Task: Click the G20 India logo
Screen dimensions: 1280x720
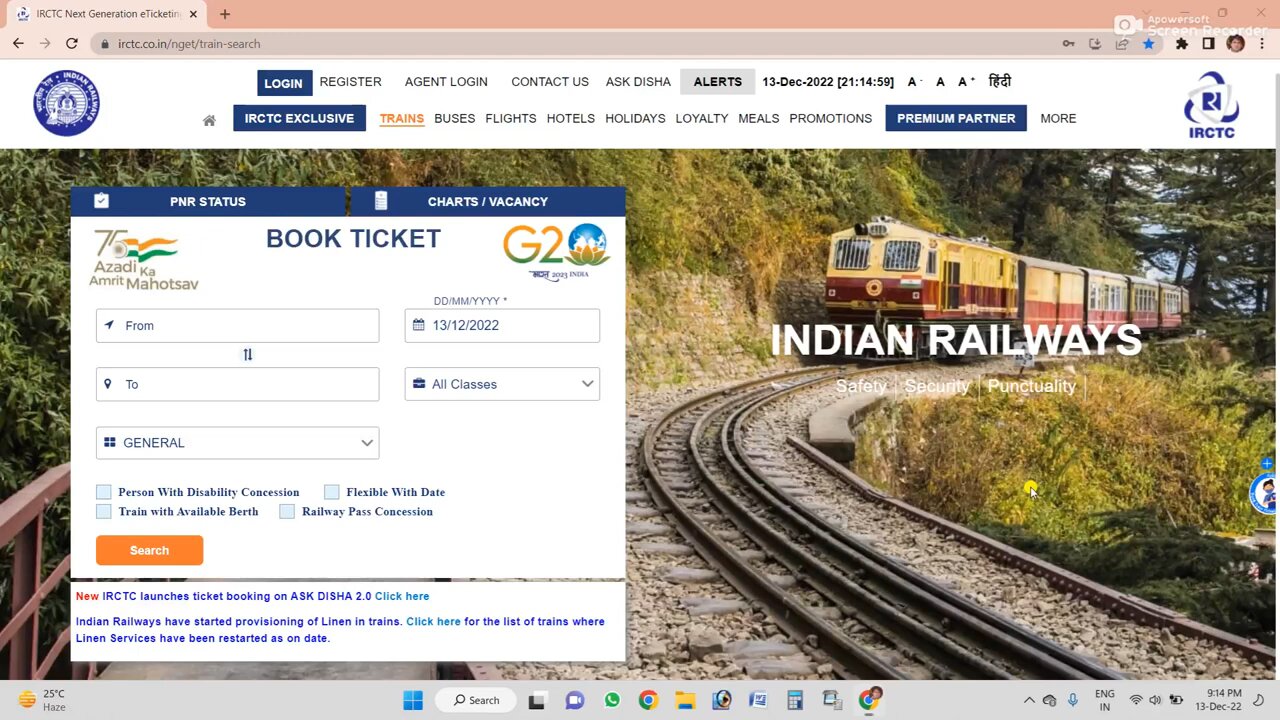Action: [556, 252]
